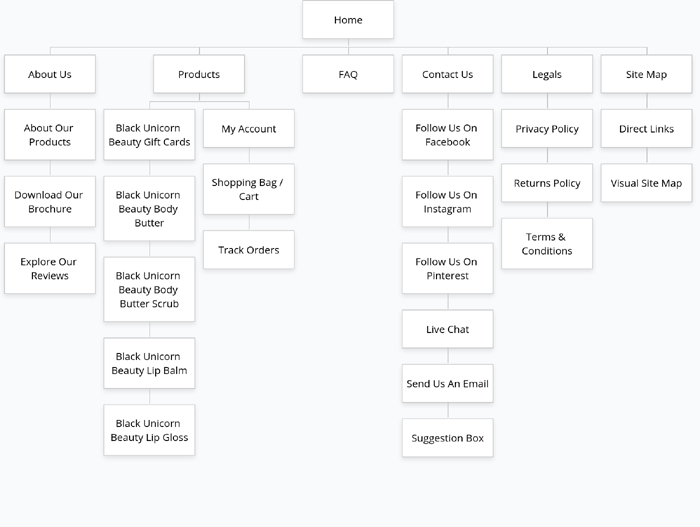Open the Products node
Image resolution: width=700 pixels, height=527 pixels.
pos(199,75)
